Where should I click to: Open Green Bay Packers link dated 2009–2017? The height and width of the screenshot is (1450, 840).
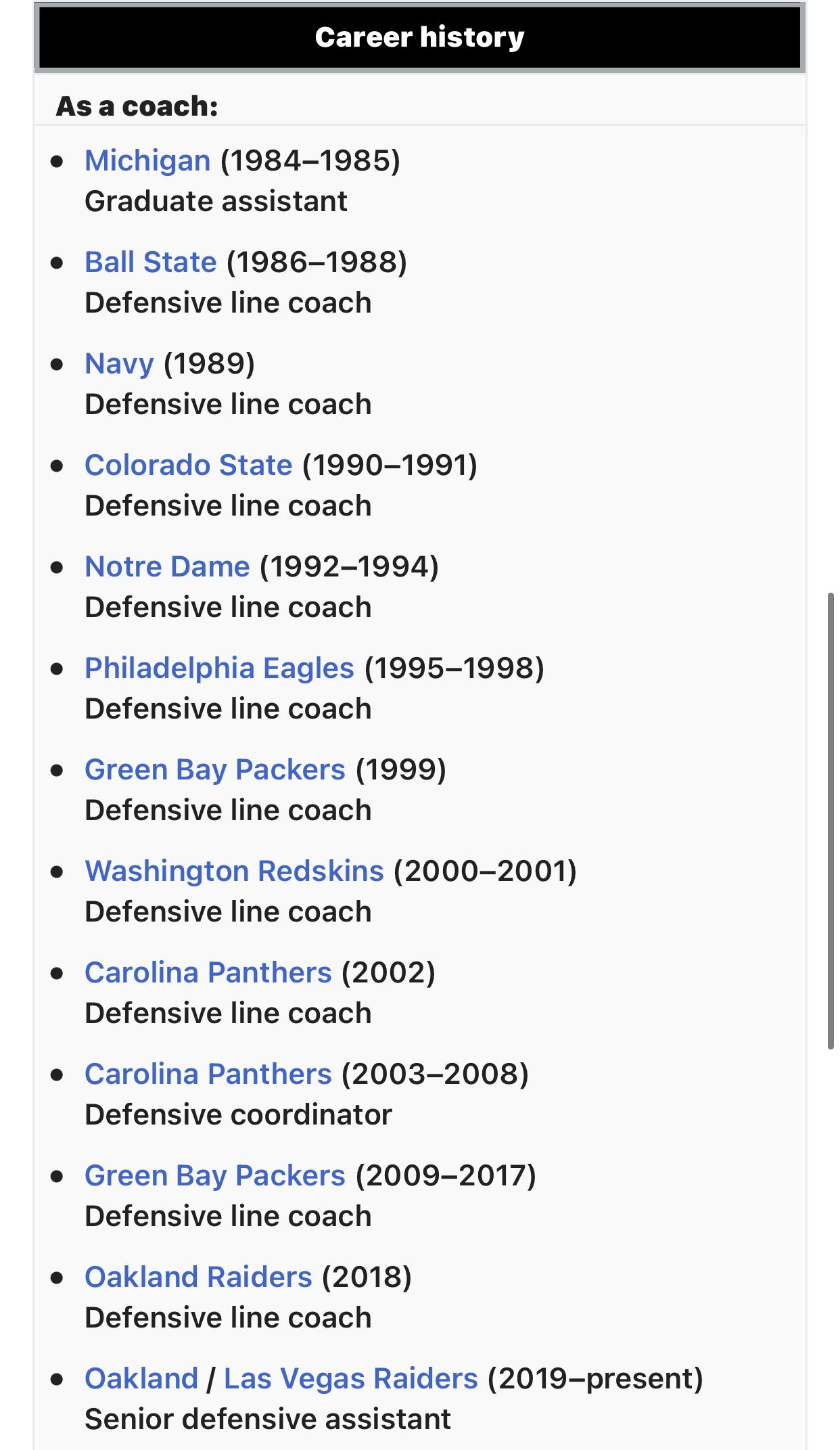tap(215, 1176)
